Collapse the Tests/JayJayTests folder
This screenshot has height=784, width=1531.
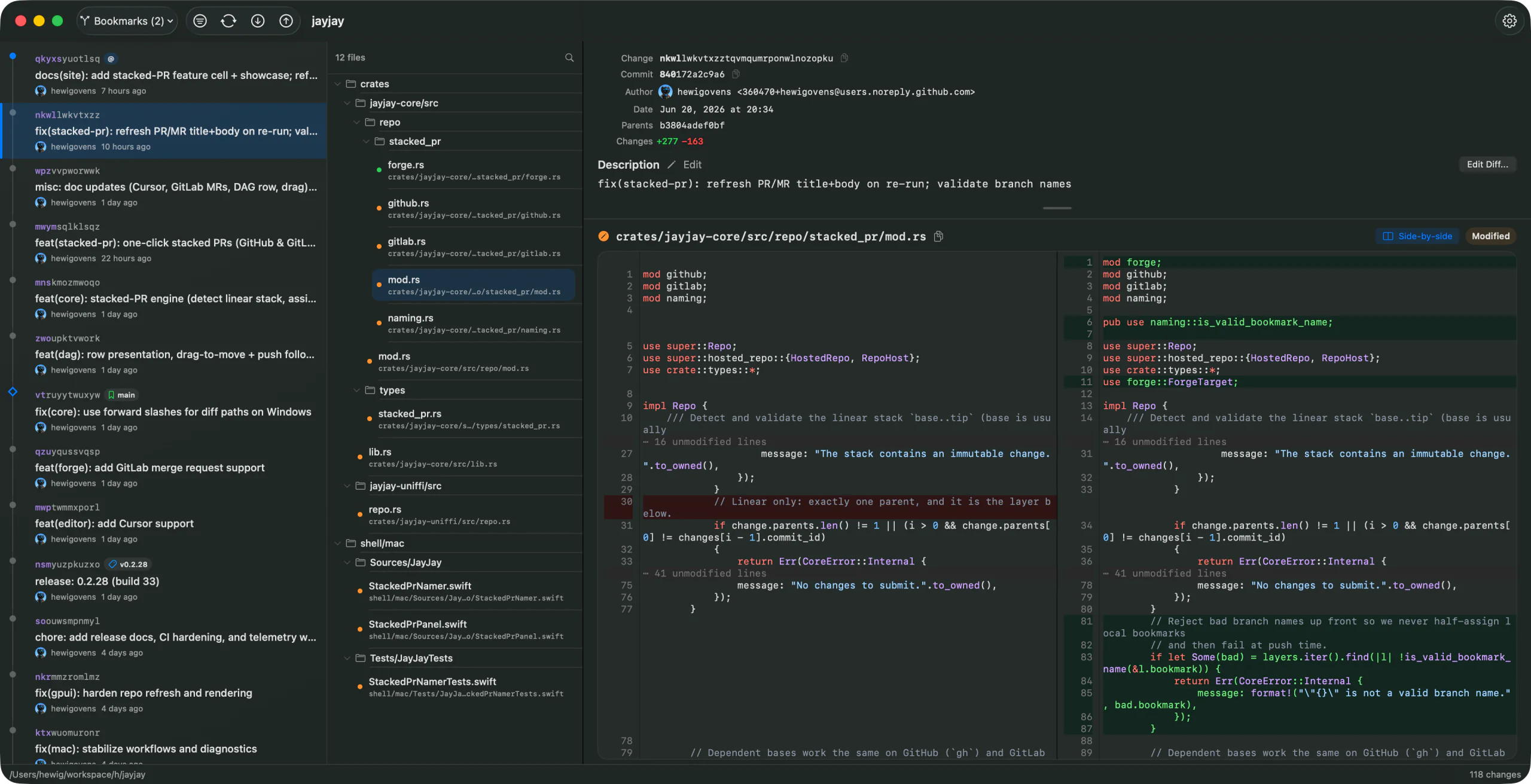(x=347, y=658)
